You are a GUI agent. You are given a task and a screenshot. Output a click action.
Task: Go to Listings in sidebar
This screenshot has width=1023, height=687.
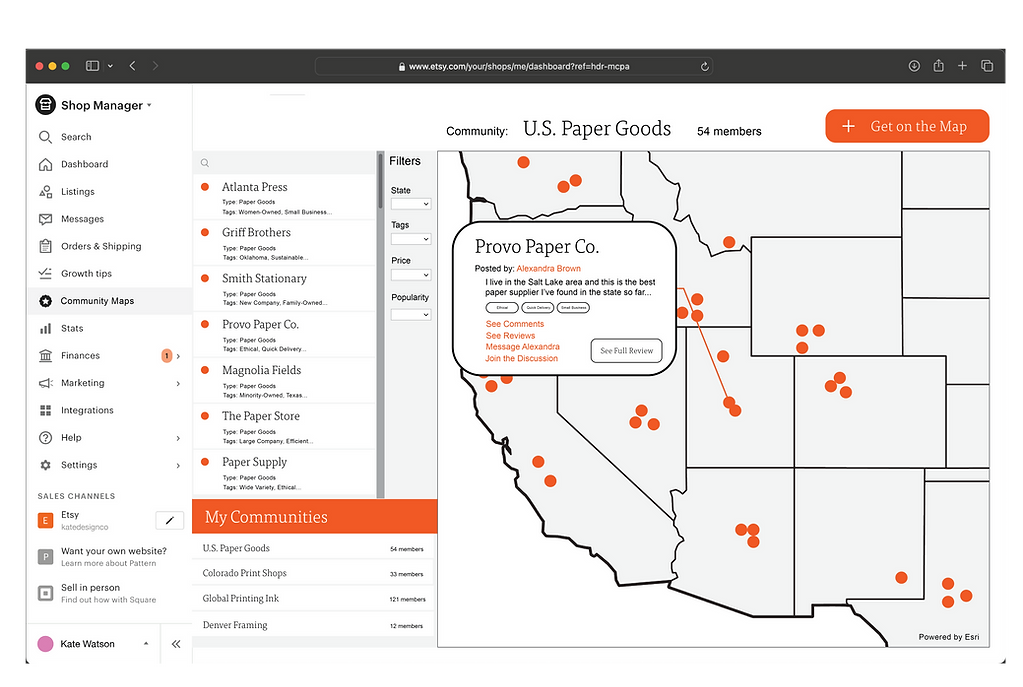point(78,192)
